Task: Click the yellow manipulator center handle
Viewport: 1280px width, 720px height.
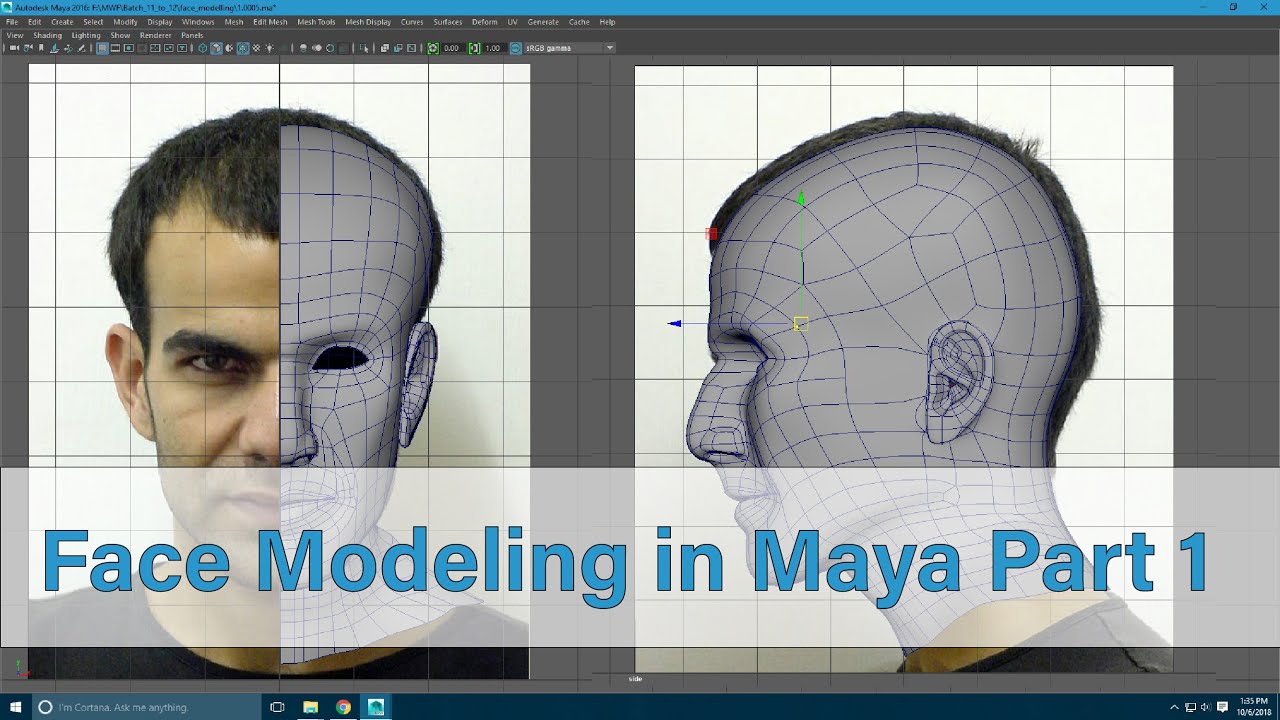Action: tap(801, 323)
